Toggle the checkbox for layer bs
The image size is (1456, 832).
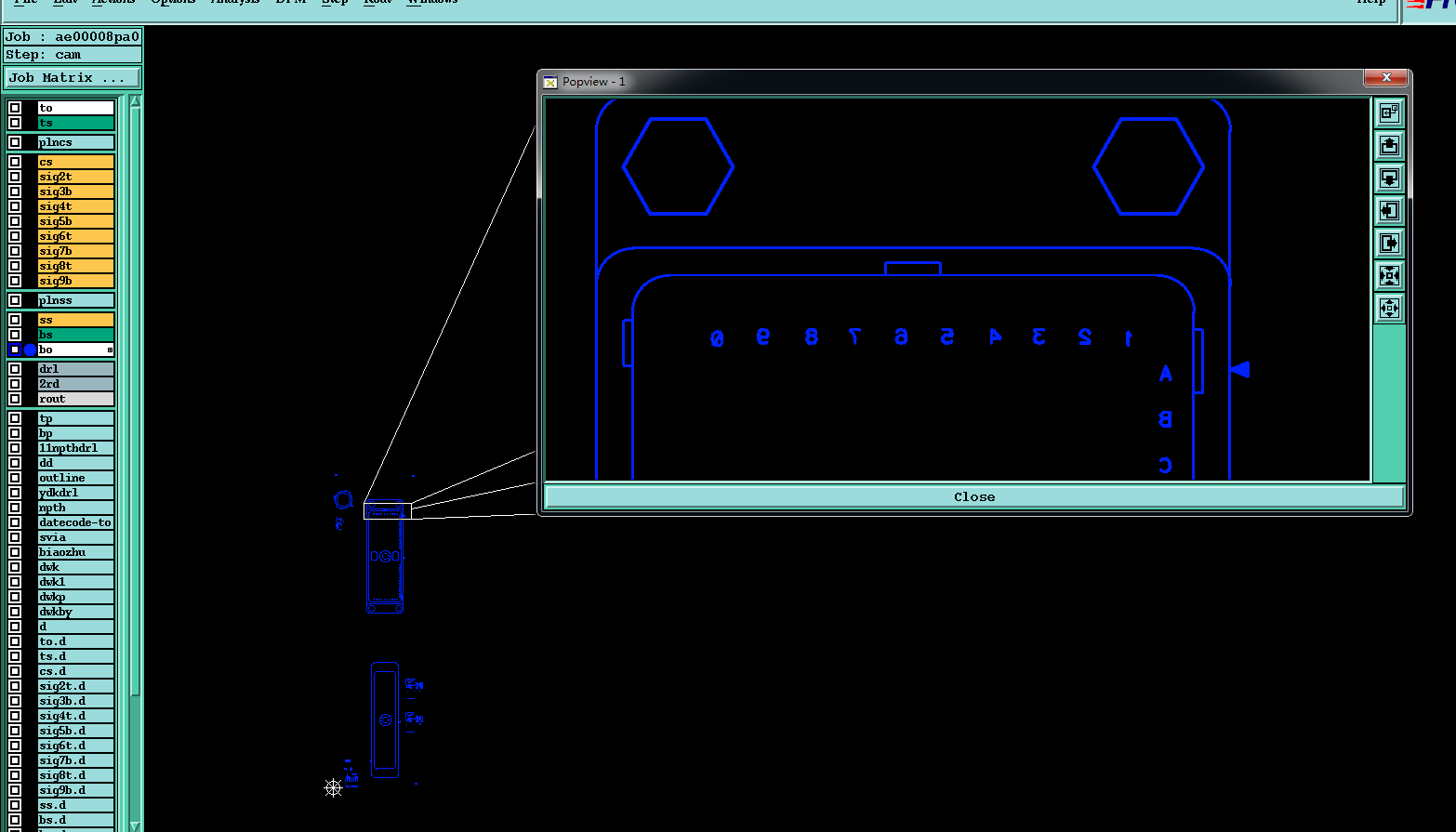point(15,335)
